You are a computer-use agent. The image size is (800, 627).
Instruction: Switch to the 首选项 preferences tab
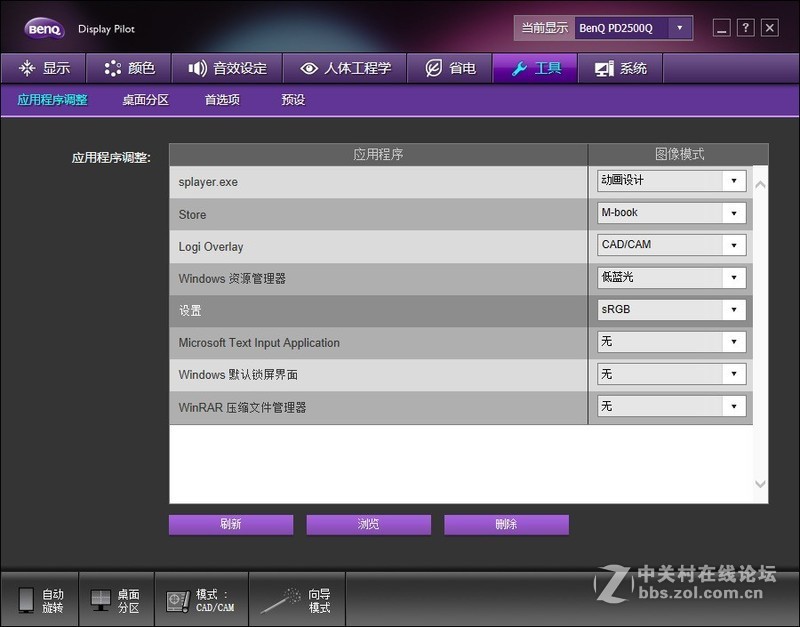(x=222, y=100)
